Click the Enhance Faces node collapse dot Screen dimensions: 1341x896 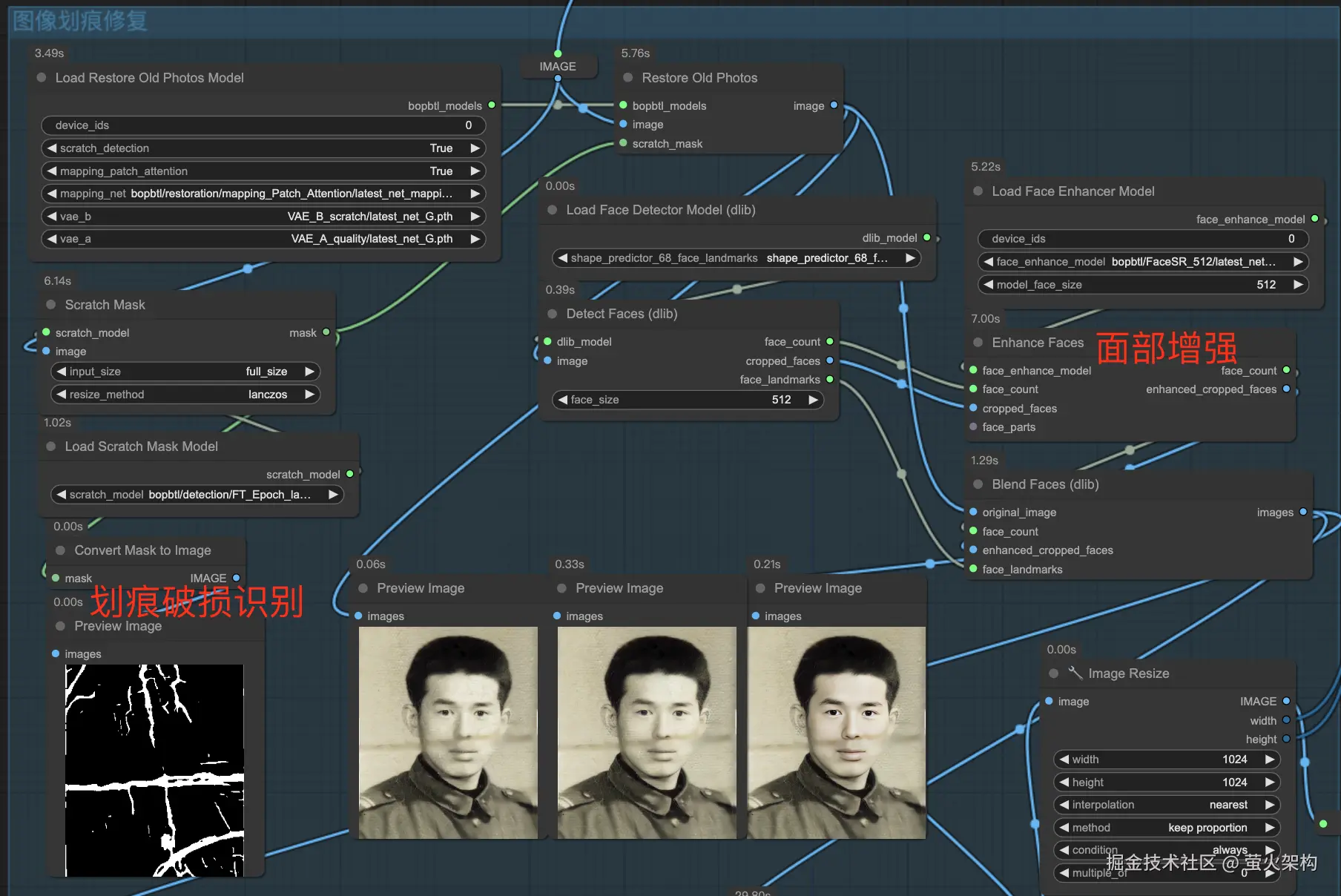(978, 343)
